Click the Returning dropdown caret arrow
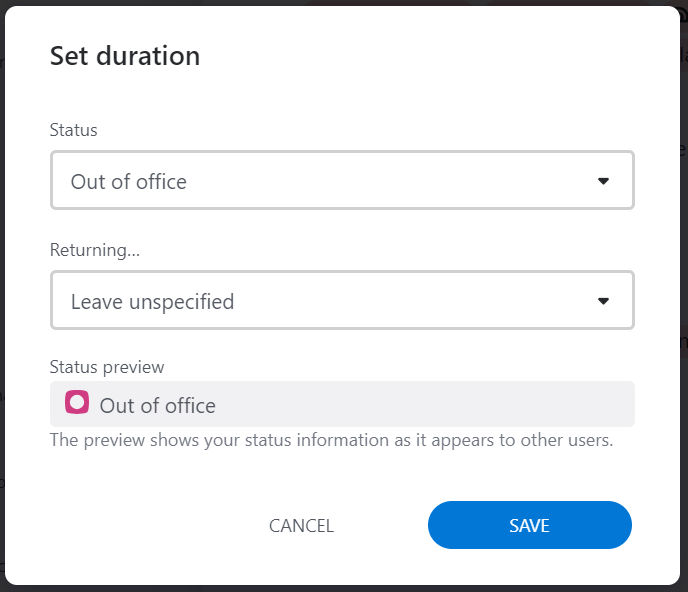The image size is (688, 592). coord(603,301)
